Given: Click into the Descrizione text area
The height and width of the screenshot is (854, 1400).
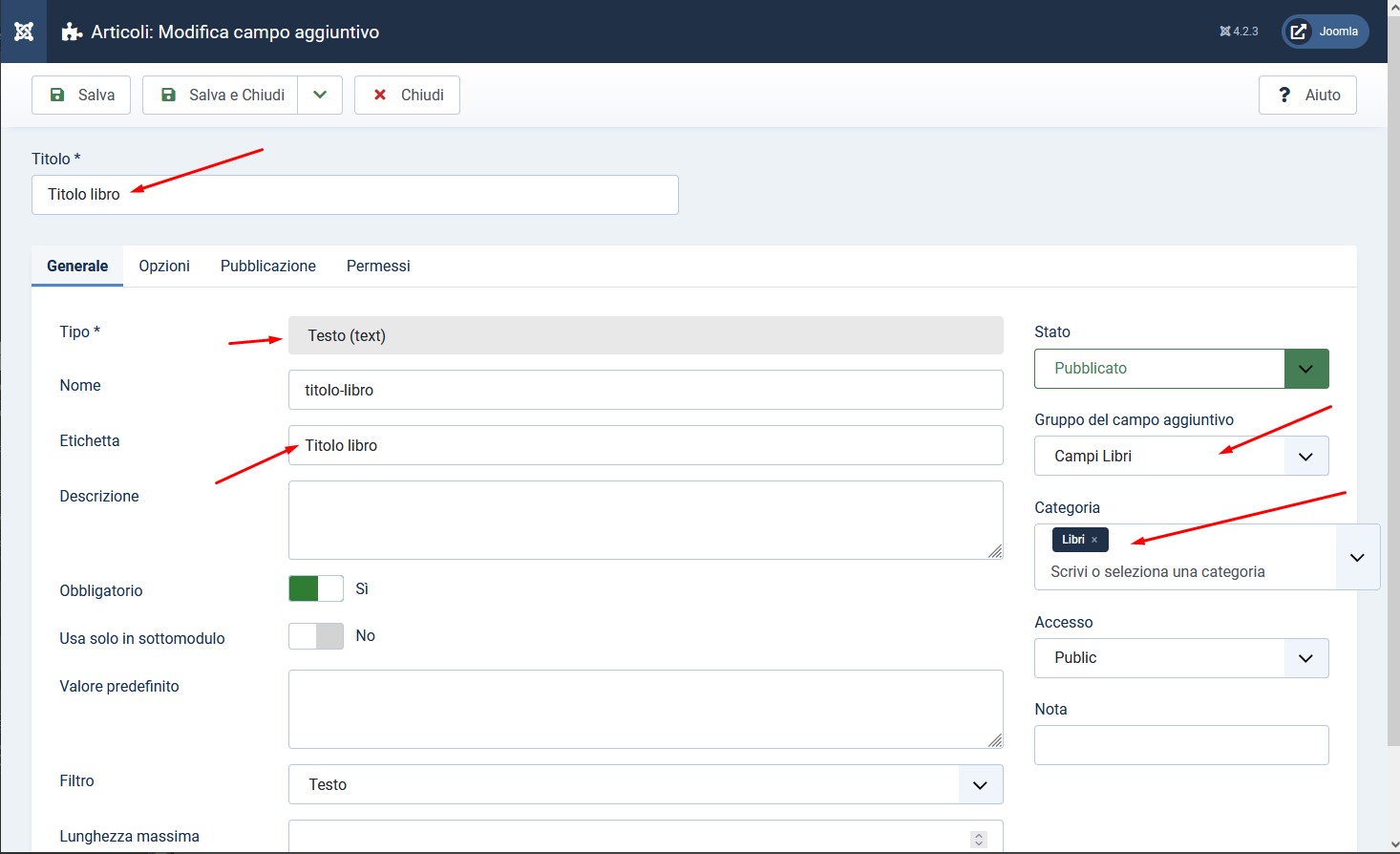Looking at the screenshot, I should pos(645,520).
